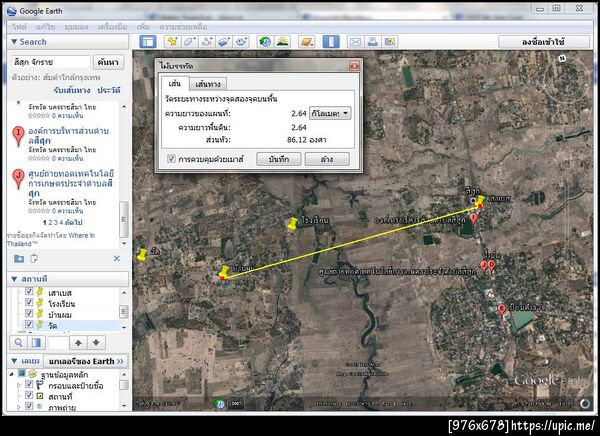This screenshot has width=600, height=436.
Task: Toggle sunlight across the landscape icon
Action: (x=282, y=41)
